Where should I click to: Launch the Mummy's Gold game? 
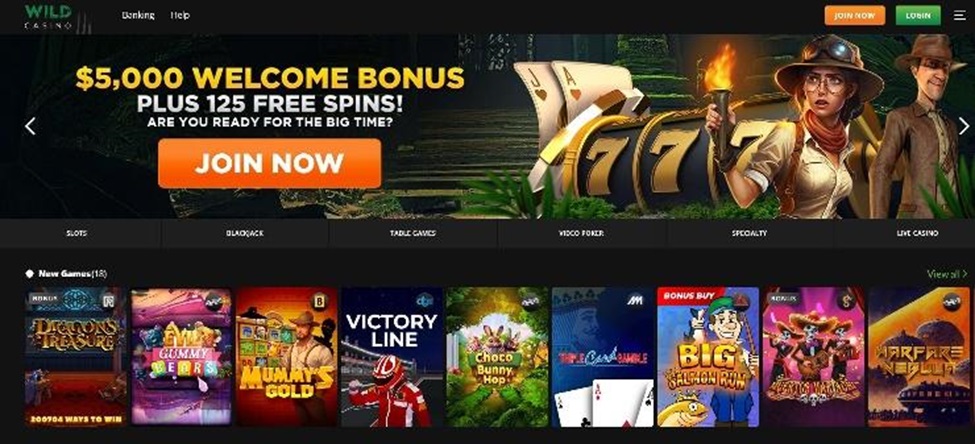pos(287,357)
